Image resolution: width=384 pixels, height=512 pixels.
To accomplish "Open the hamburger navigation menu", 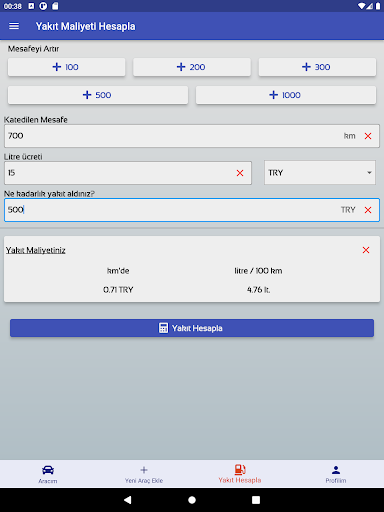I will click(14, 26).
